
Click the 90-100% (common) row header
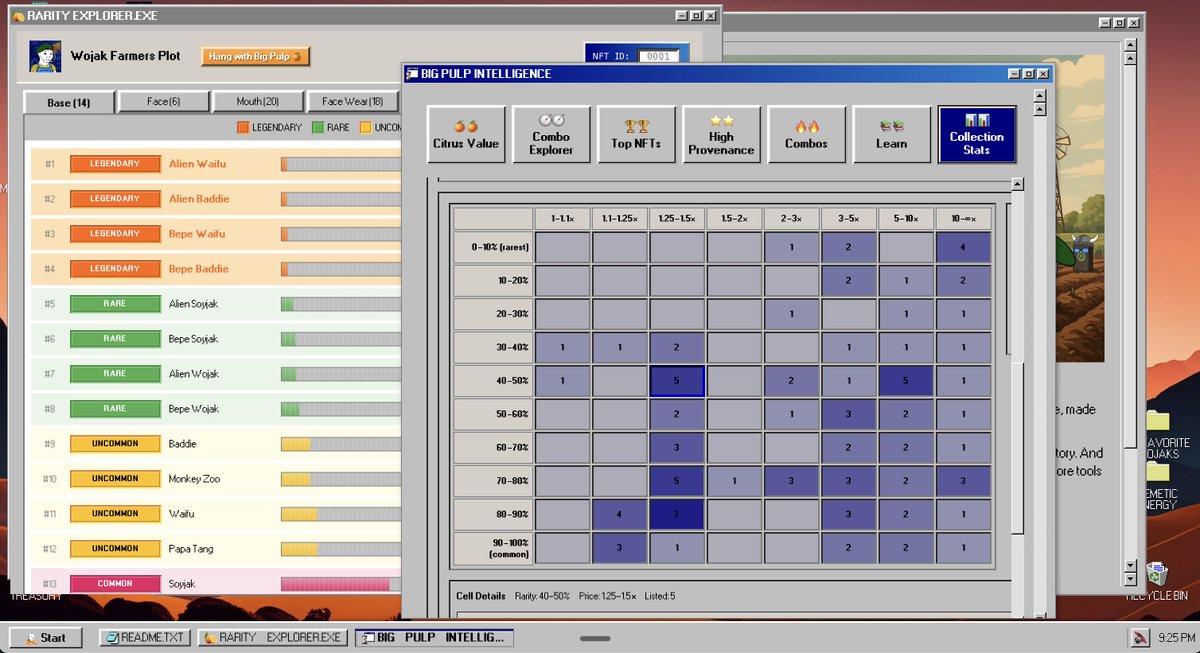(493, 548)
